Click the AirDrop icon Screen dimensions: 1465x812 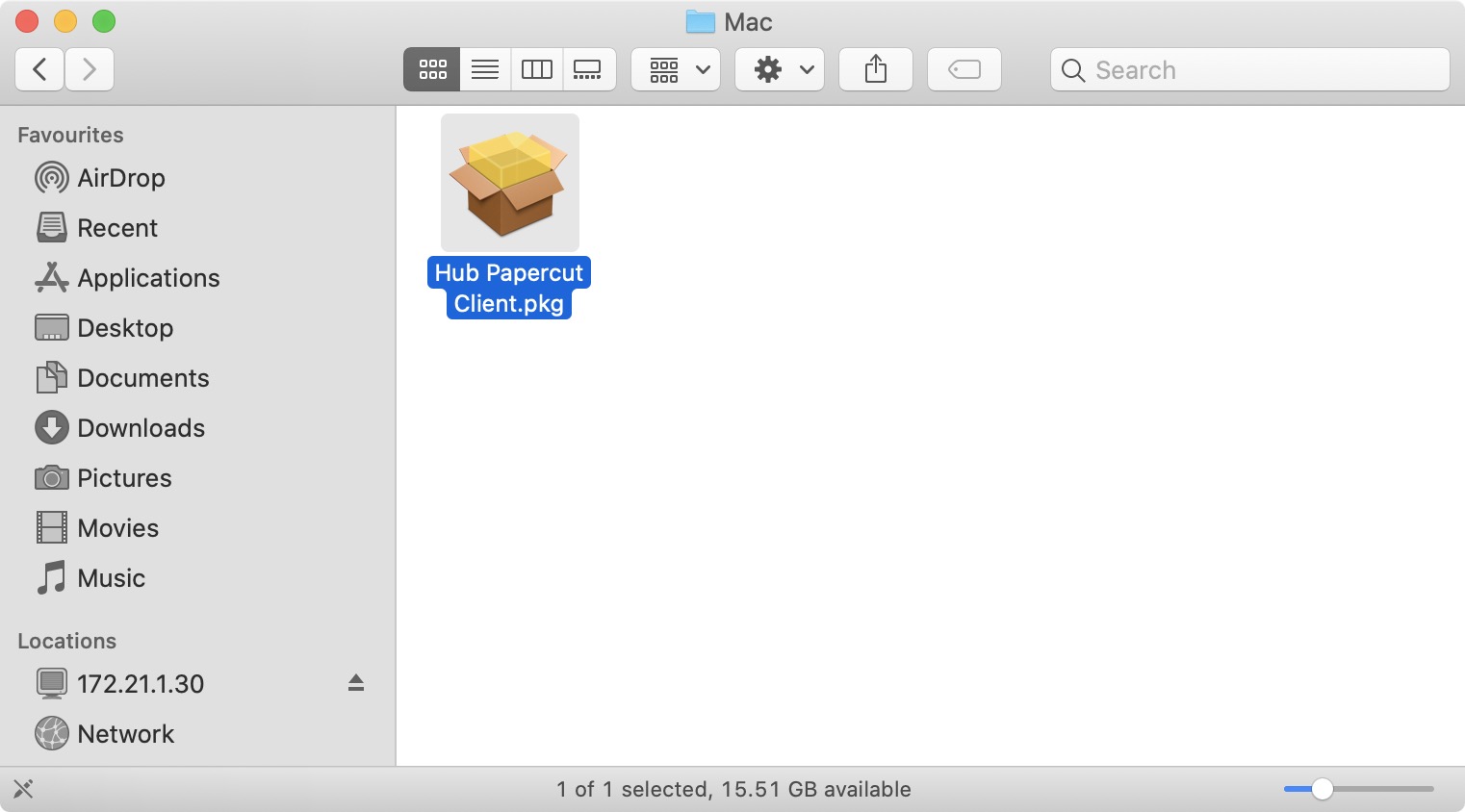pos(52,178)
